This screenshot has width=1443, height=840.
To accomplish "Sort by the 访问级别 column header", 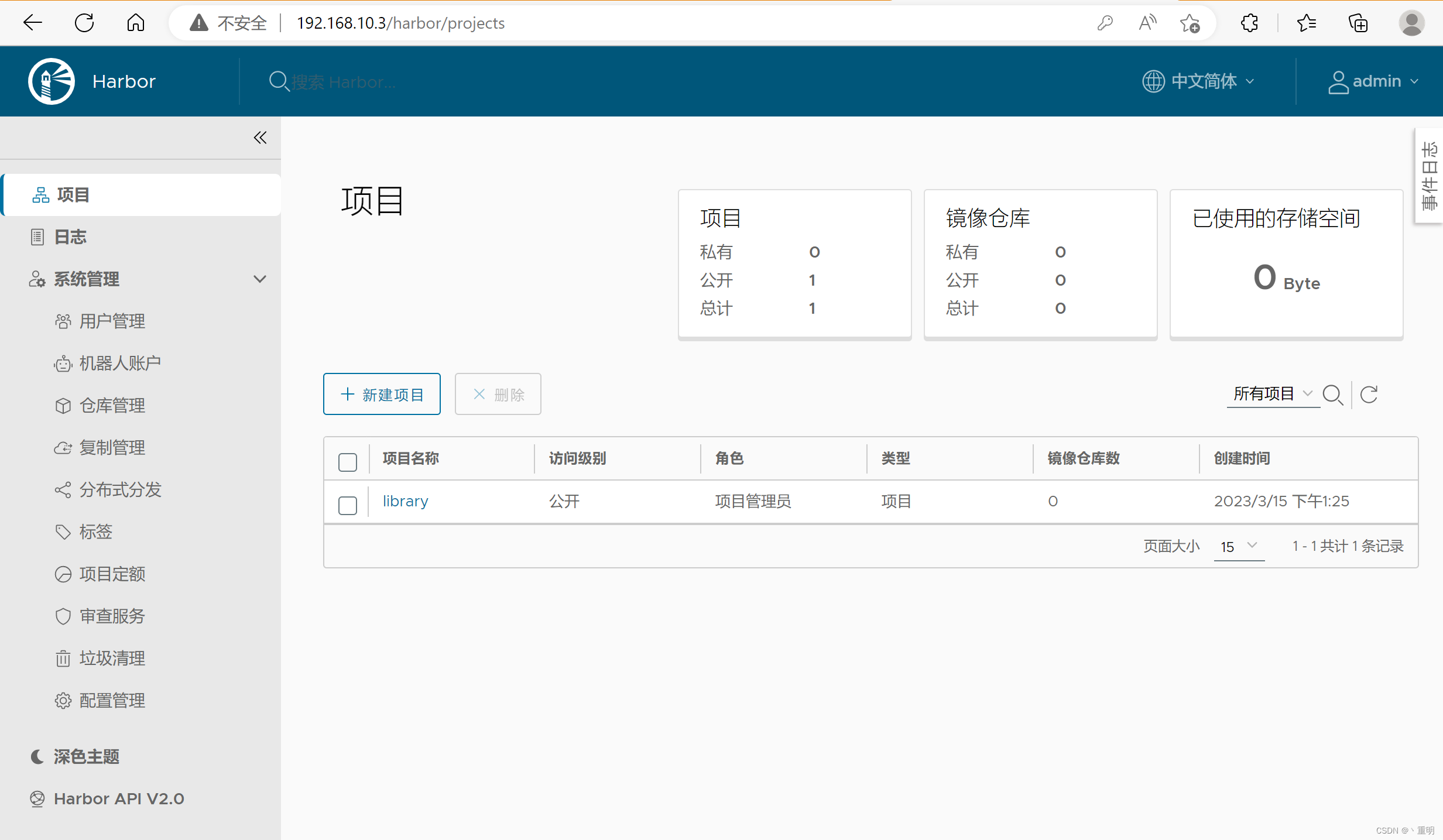I will pyautogui.click(x=577, y=458).
